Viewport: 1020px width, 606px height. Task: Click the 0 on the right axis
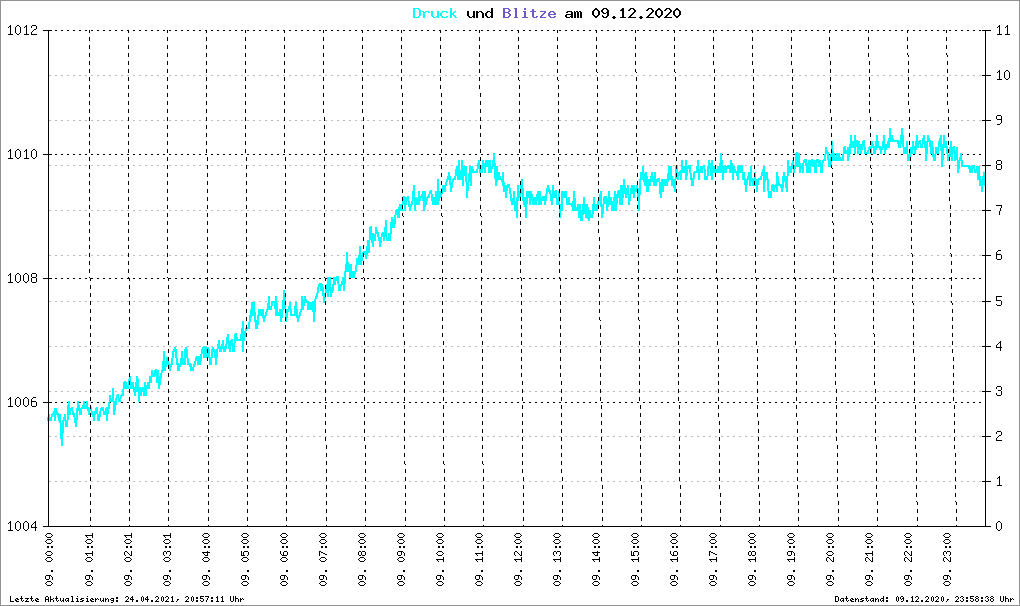(x=997, y=526)
